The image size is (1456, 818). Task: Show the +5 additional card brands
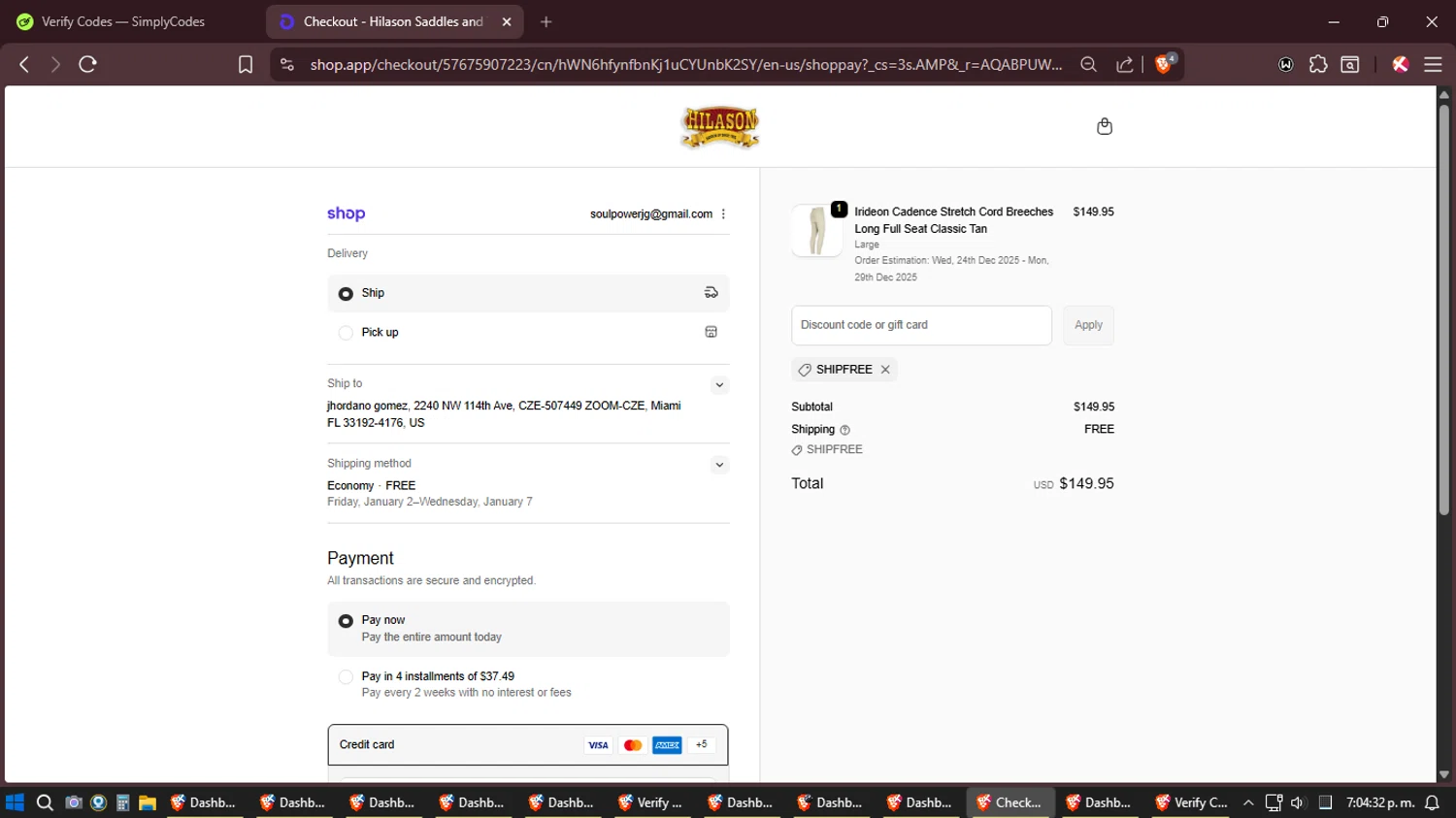tap(701, 745)
